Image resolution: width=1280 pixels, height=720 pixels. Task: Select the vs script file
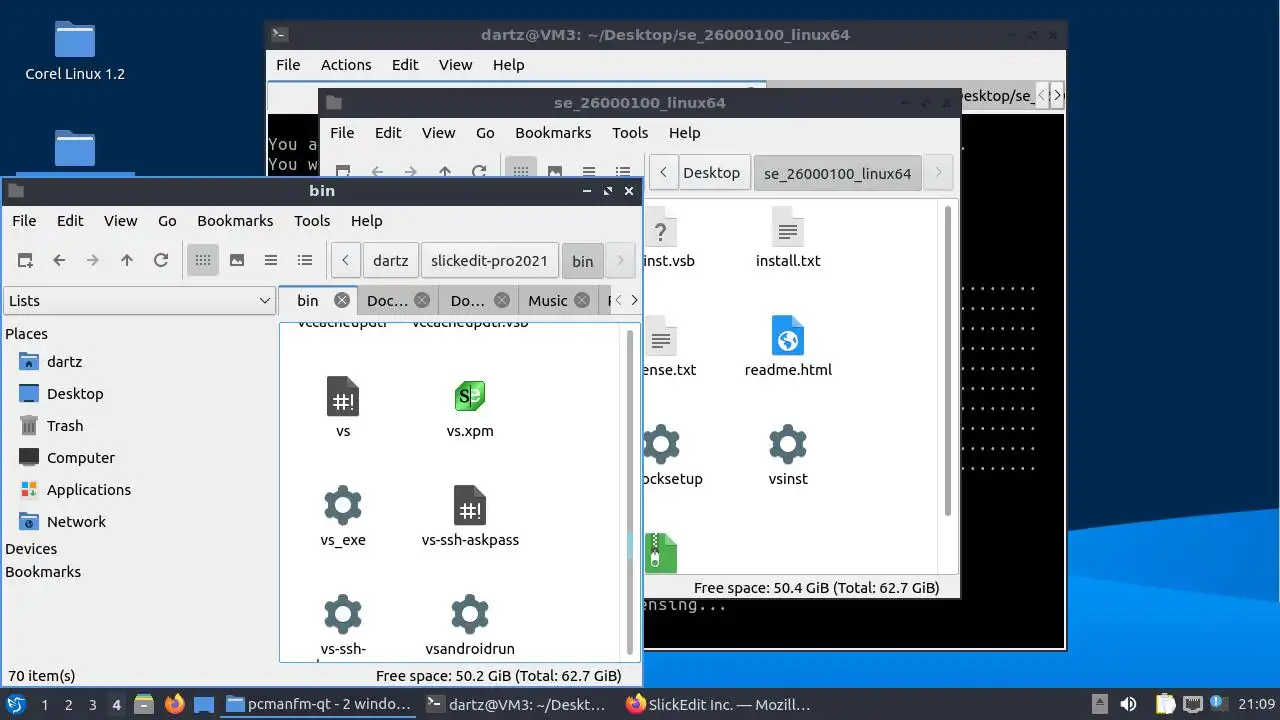(343, 407)
